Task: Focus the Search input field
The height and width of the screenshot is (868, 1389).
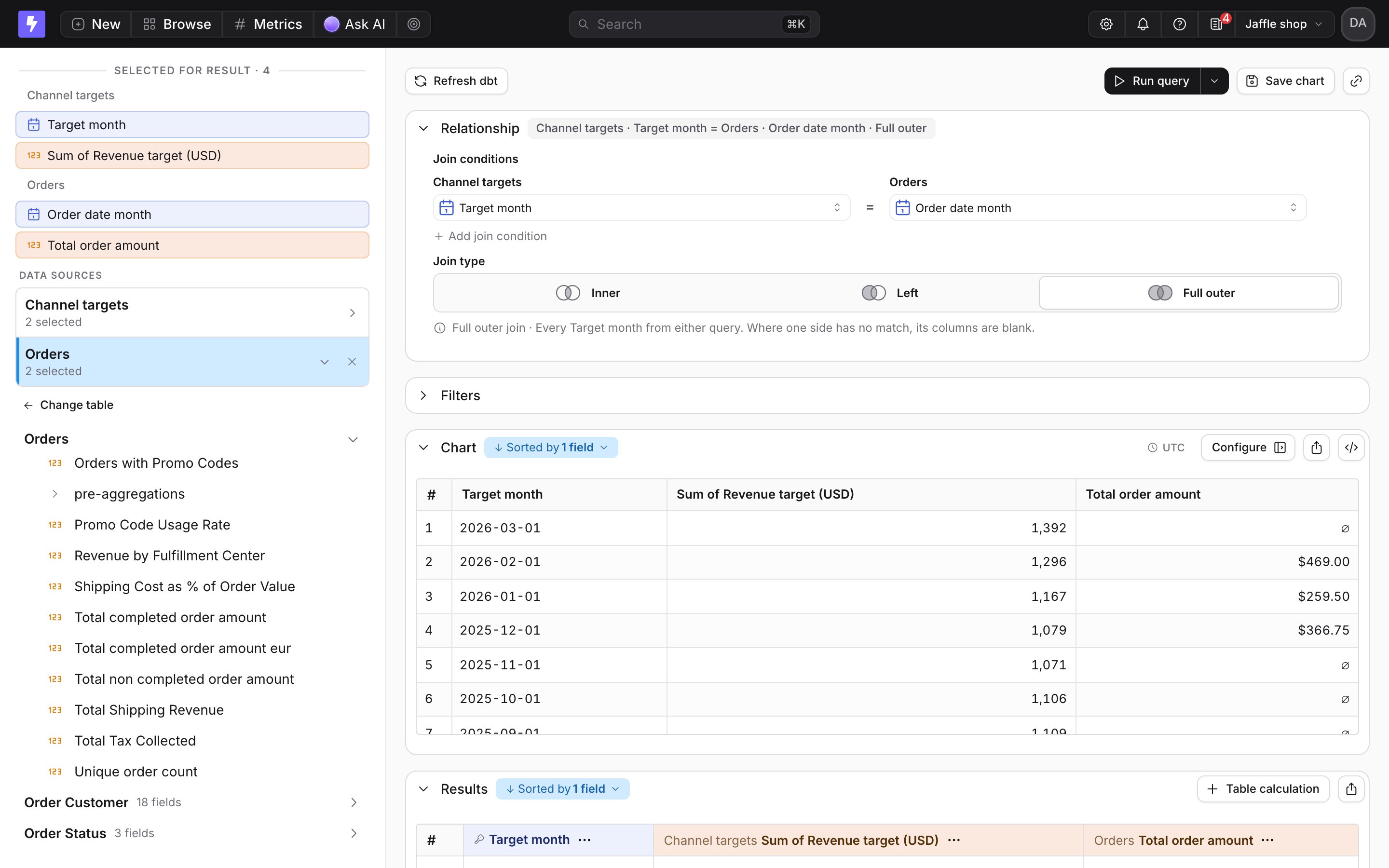Action: click(694, 24)
